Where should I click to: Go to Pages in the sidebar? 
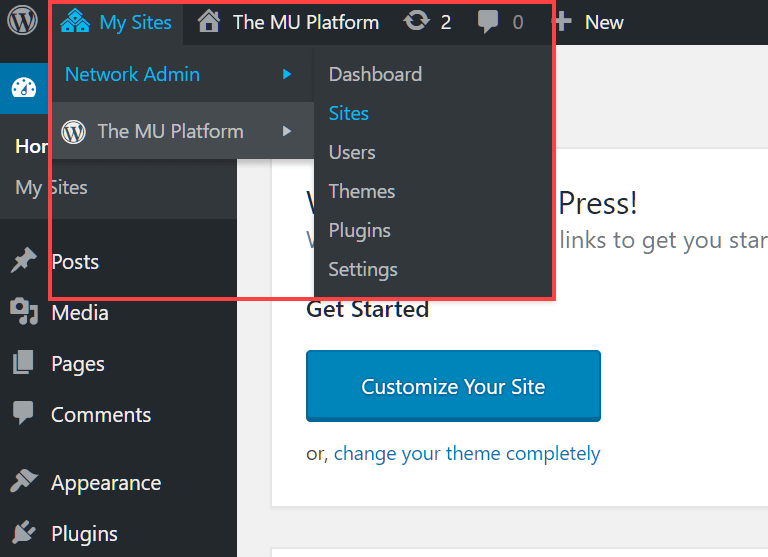point(78,364)
